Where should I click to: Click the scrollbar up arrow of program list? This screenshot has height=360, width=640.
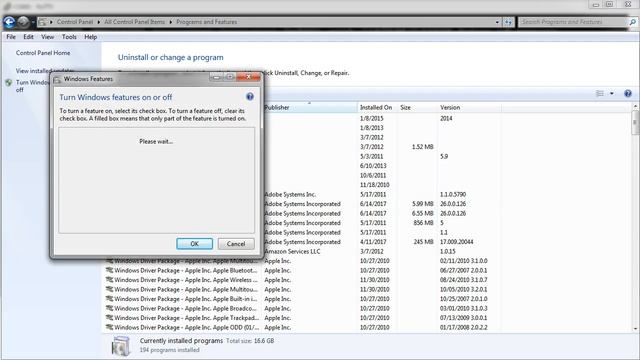click(x=636, y=106)
